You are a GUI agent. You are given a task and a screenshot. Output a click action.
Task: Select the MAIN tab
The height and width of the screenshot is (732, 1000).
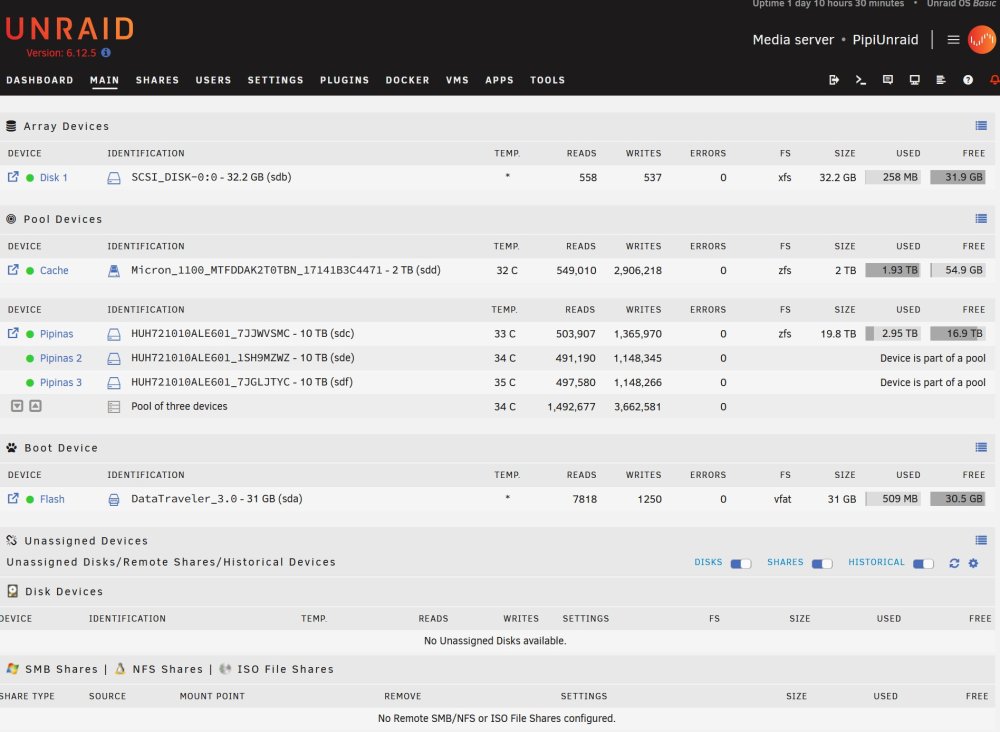pos(105,80)
